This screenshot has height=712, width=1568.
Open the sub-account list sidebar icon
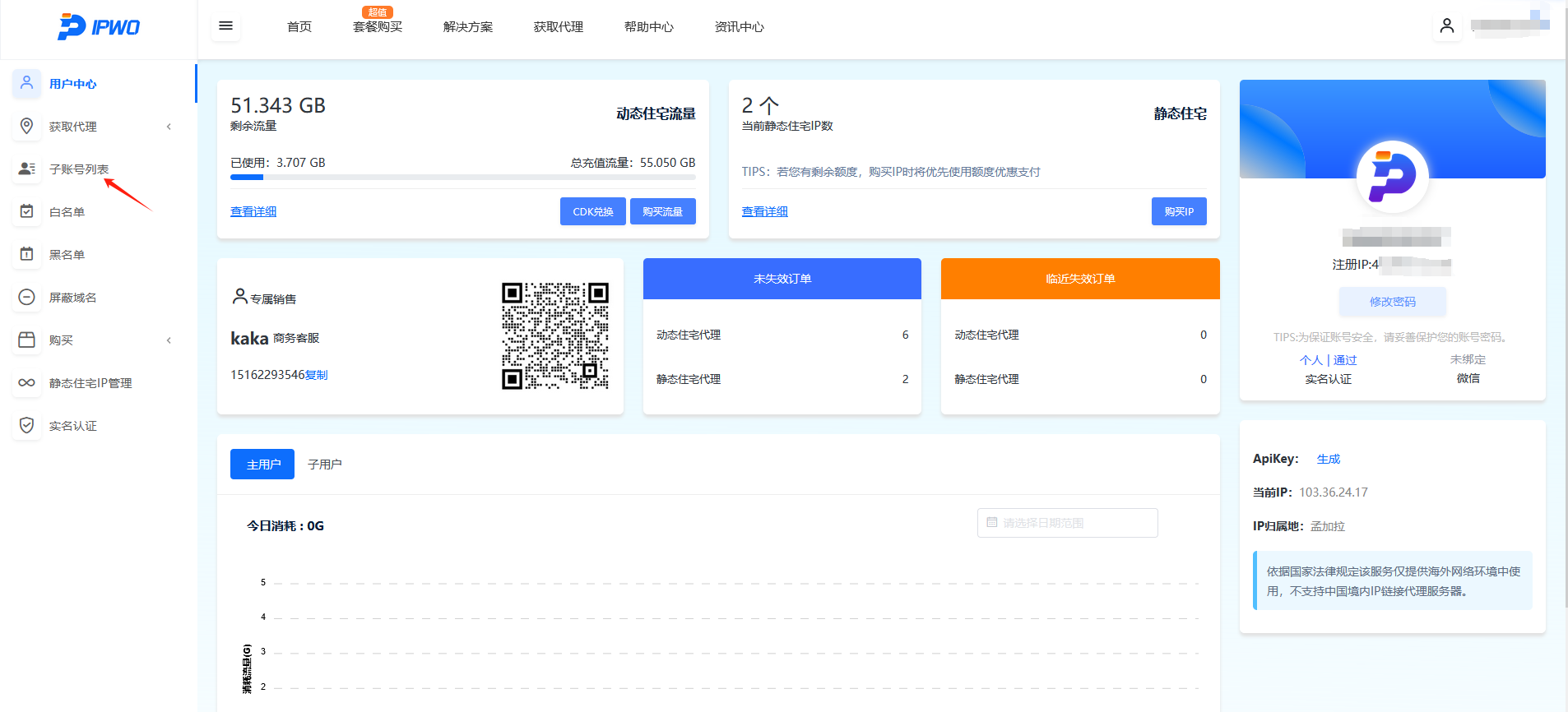point(27,169)
